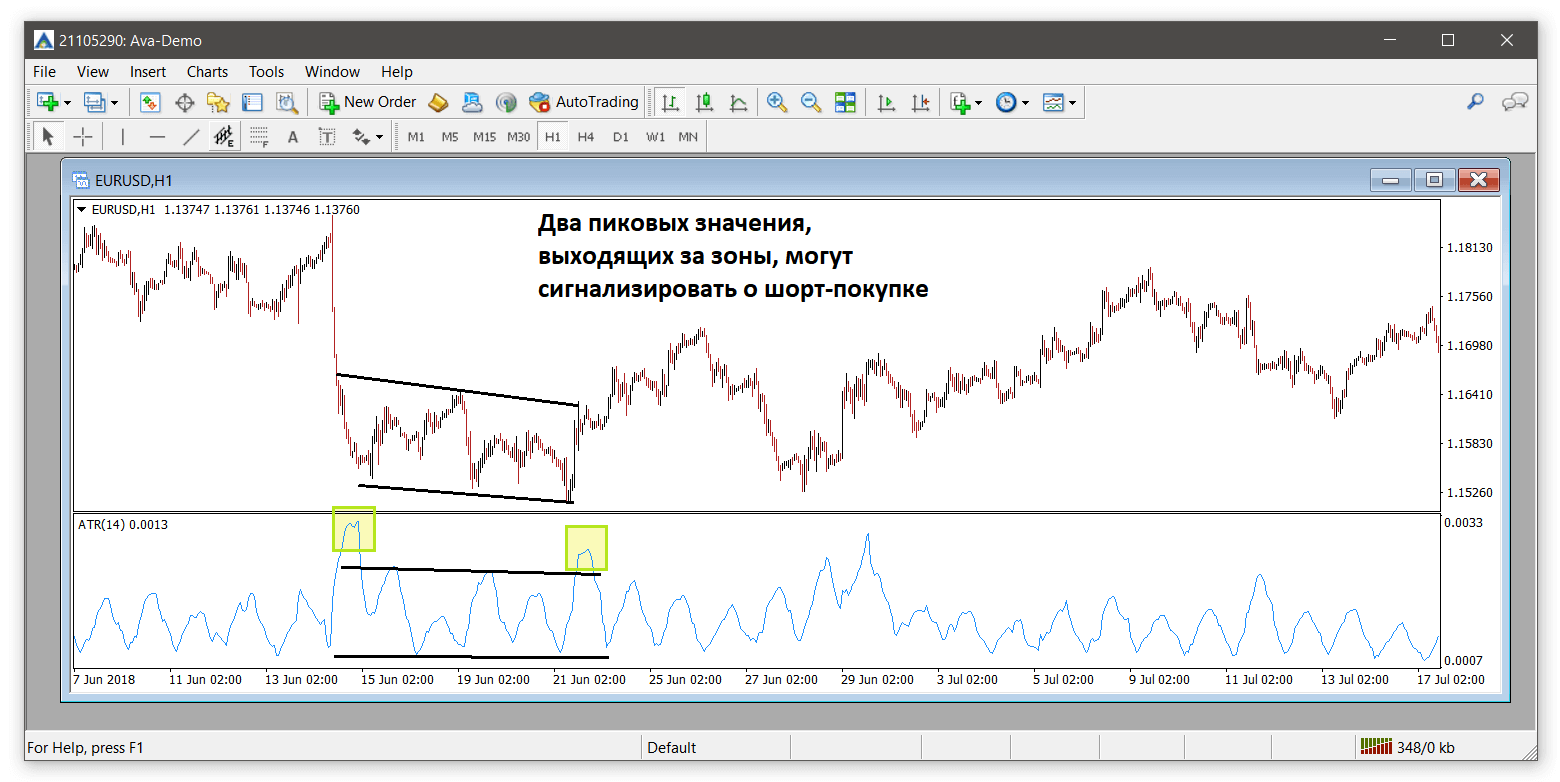Minimize the EURUSD,H1 chart window
This screenshot has height=782, width=1560.
pyautogui.click(x=1390, y=180)
